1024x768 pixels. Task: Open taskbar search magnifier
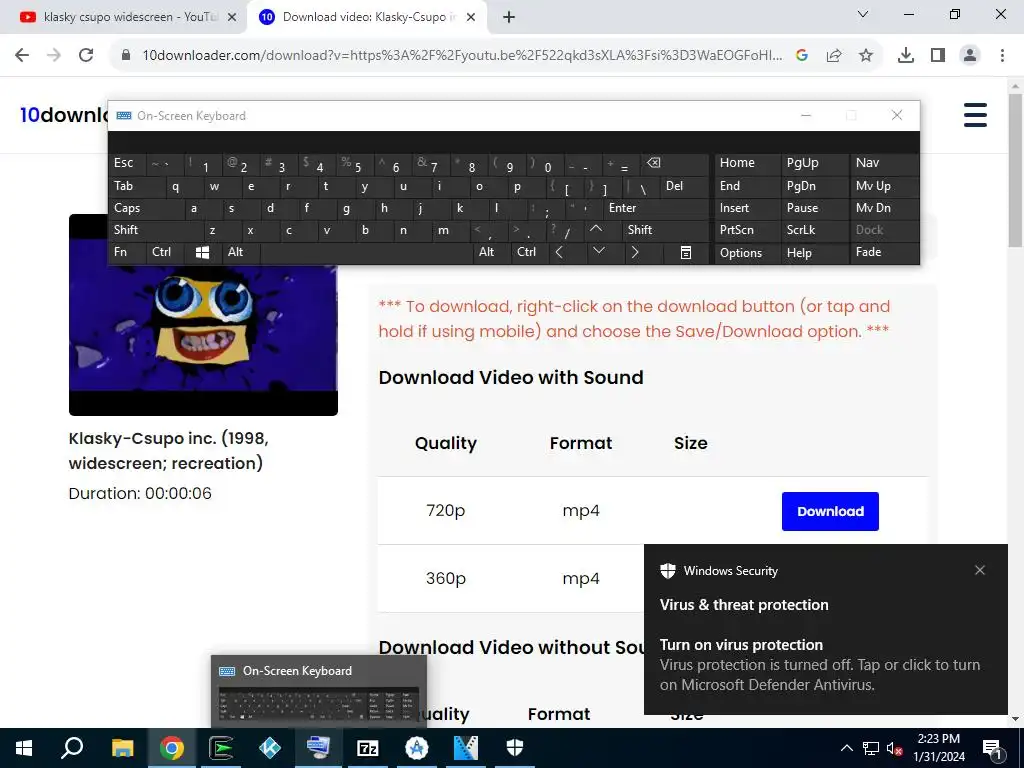(x=72, y=748)
